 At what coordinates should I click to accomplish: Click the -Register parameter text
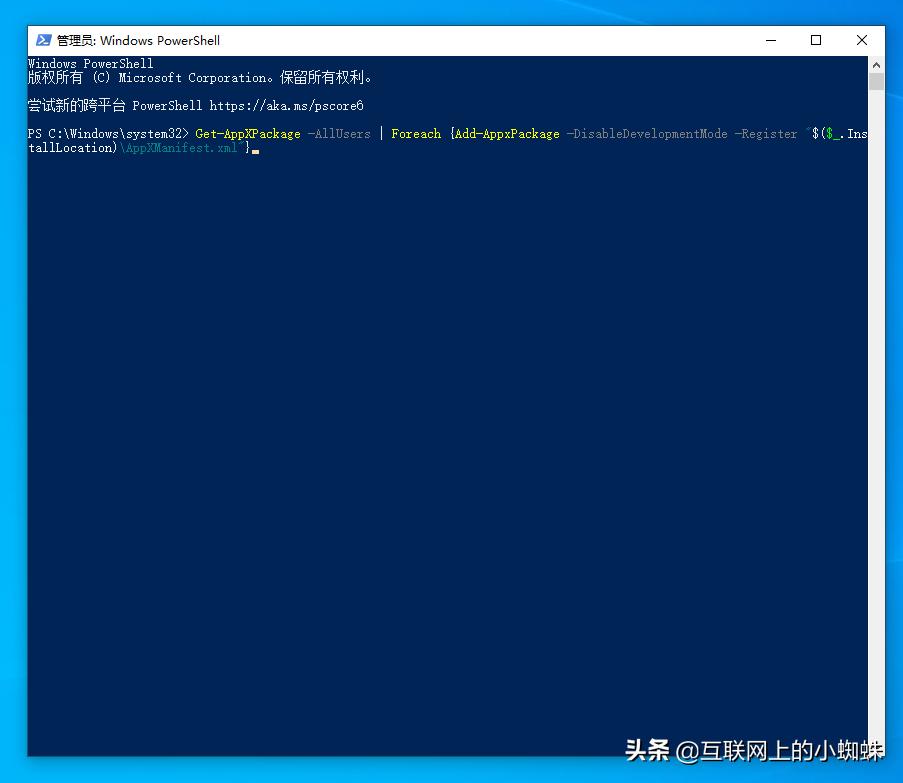766,133
